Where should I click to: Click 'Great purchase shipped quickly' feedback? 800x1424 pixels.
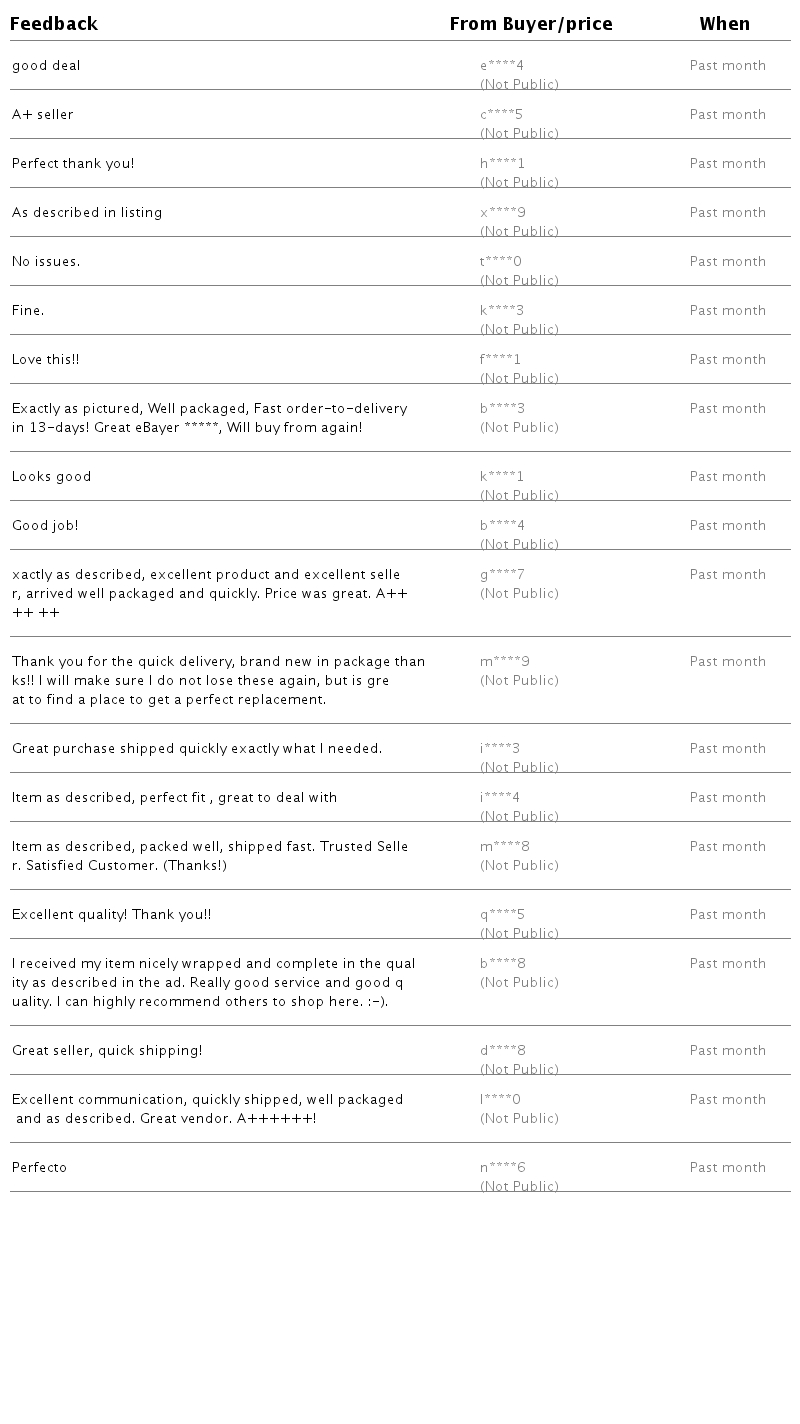(197, 749)
